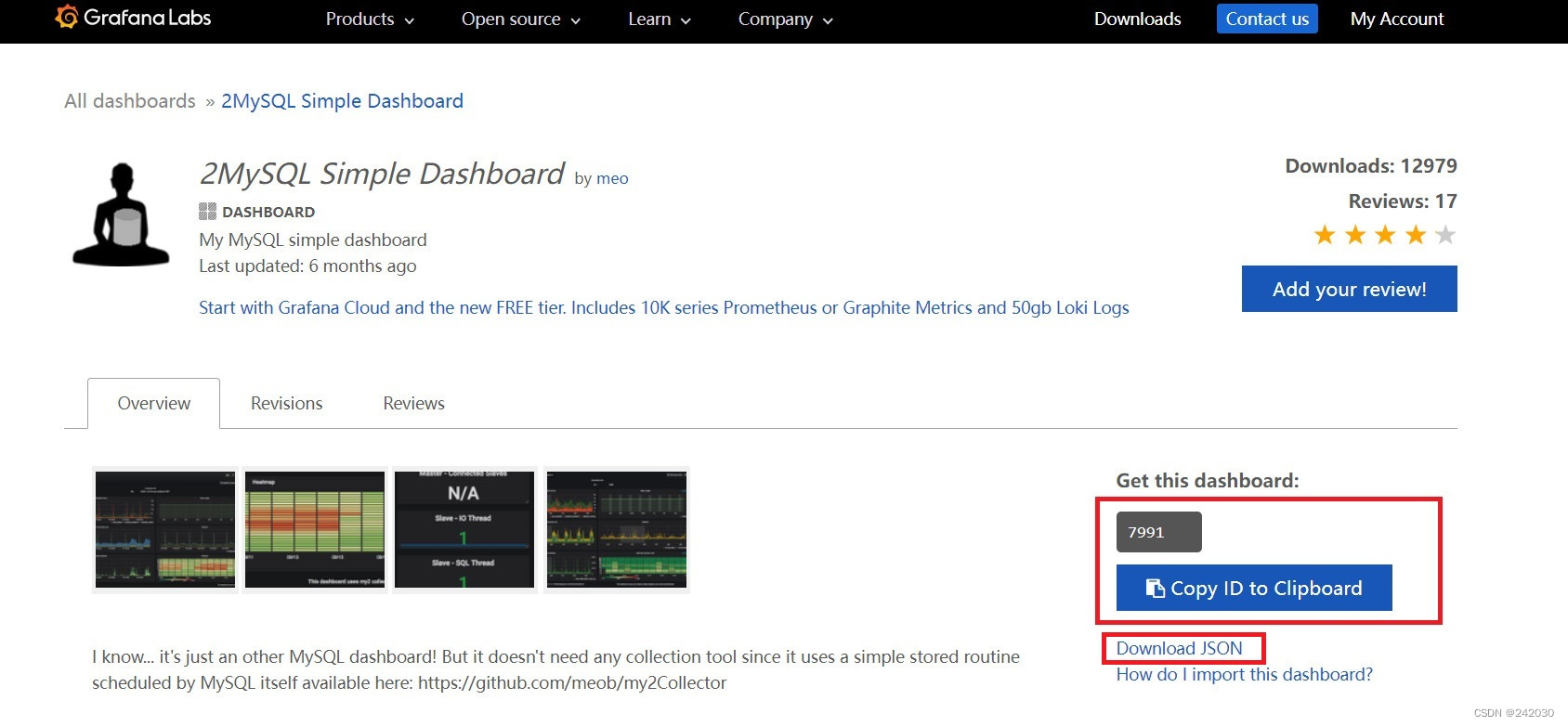The width and height of the screenshot is (1568, 726).
Task: Click the second rating star
Action: tap(1355, 235)
